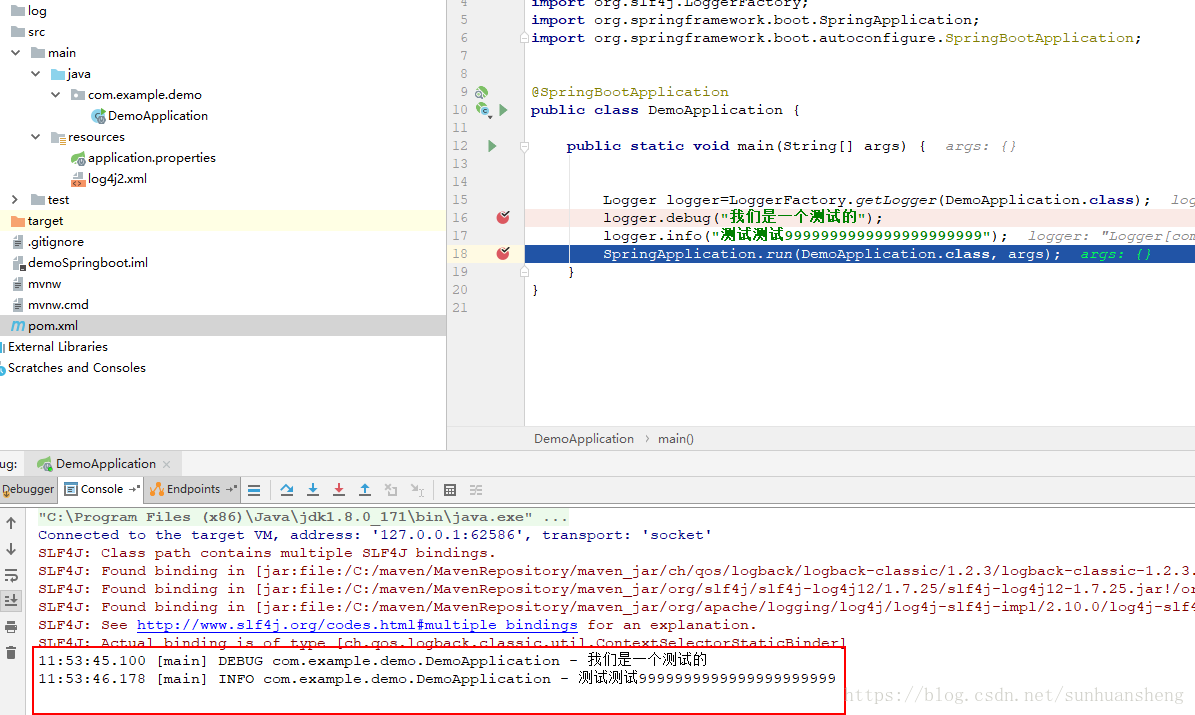Collapse the com.example.demo package
The width and height of the screenshot is (1195, 715).
(x=56, y=95)
